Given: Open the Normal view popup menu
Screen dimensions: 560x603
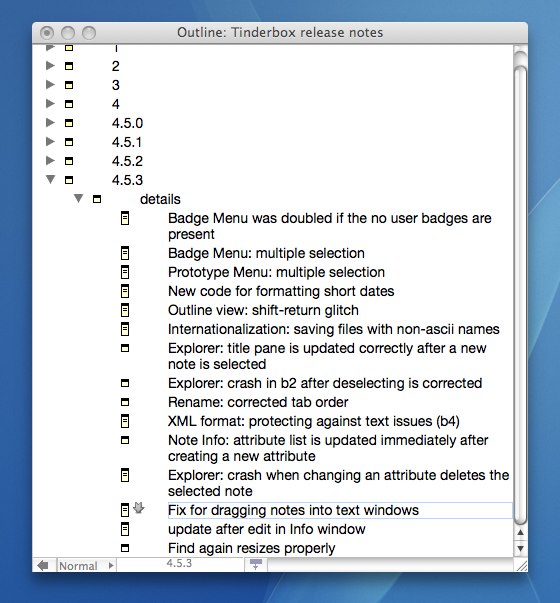Looking at the screenshot, I should pyautogui.click(x=87, y=566).
